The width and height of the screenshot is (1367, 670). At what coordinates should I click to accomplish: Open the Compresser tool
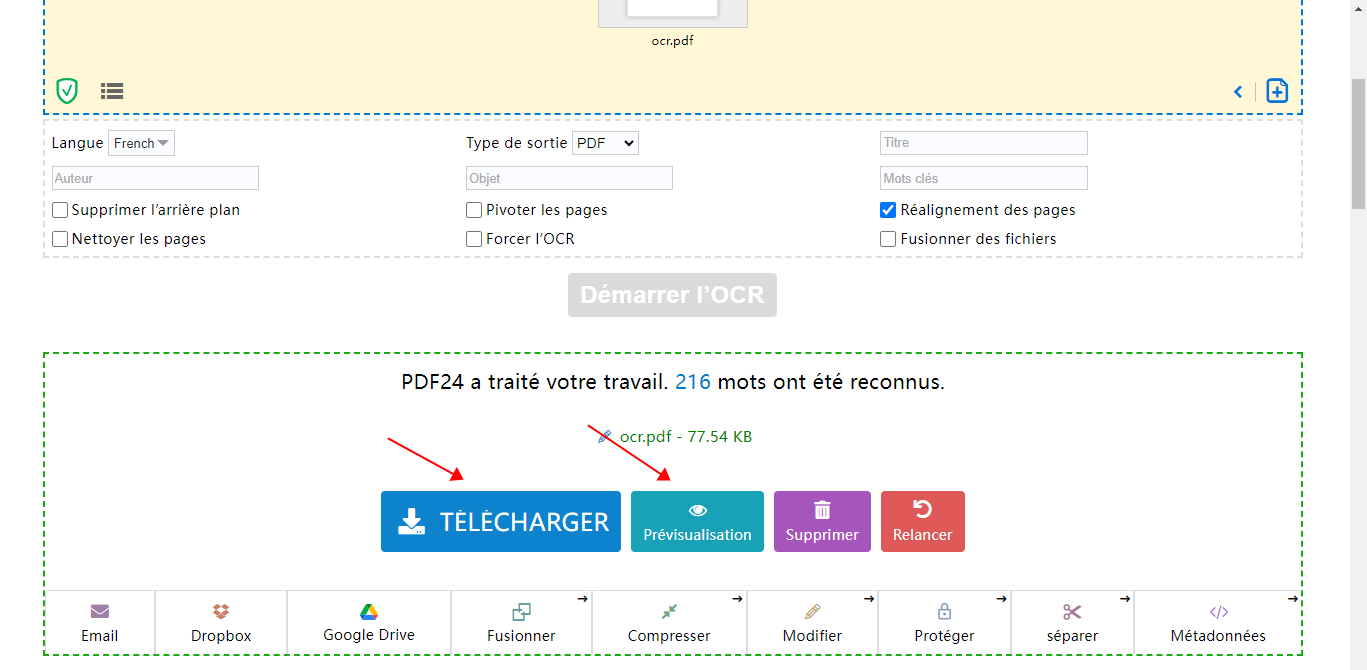point(669,622)
